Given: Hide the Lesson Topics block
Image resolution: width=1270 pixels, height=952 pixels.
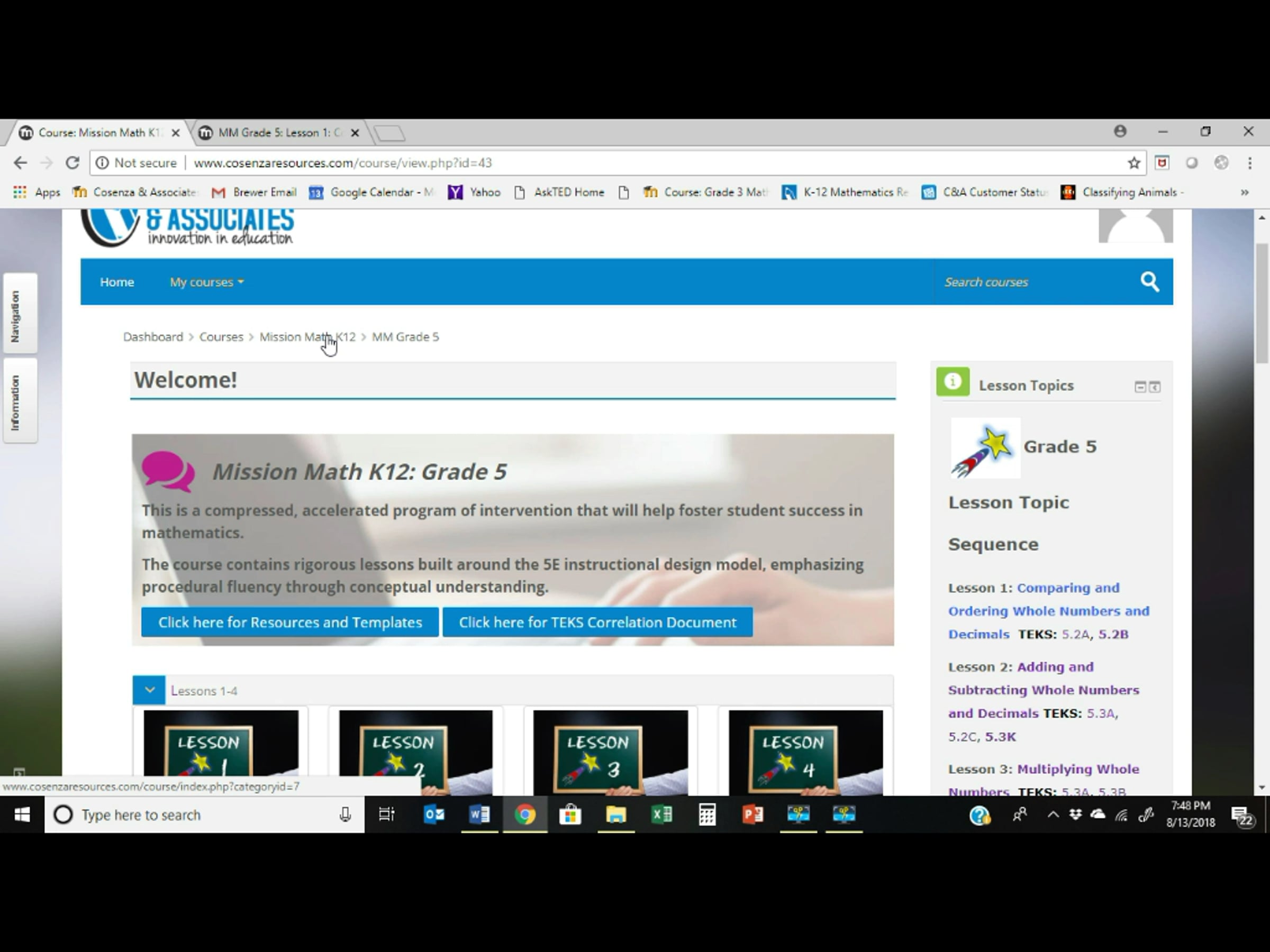Looking at the screenshot, I should click(x=1140, y=387).
